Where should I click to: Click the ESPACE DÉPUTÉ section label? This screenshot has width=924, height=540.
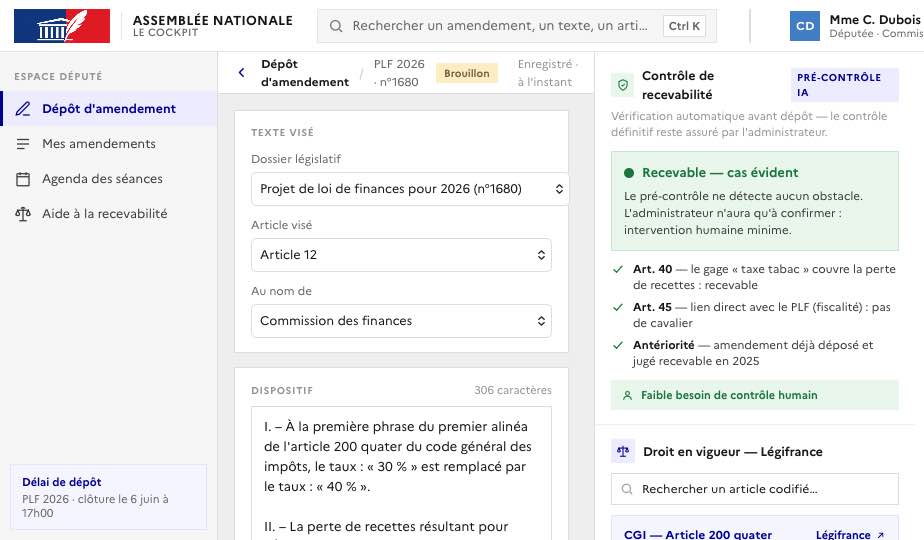click(x=58, y=77)
